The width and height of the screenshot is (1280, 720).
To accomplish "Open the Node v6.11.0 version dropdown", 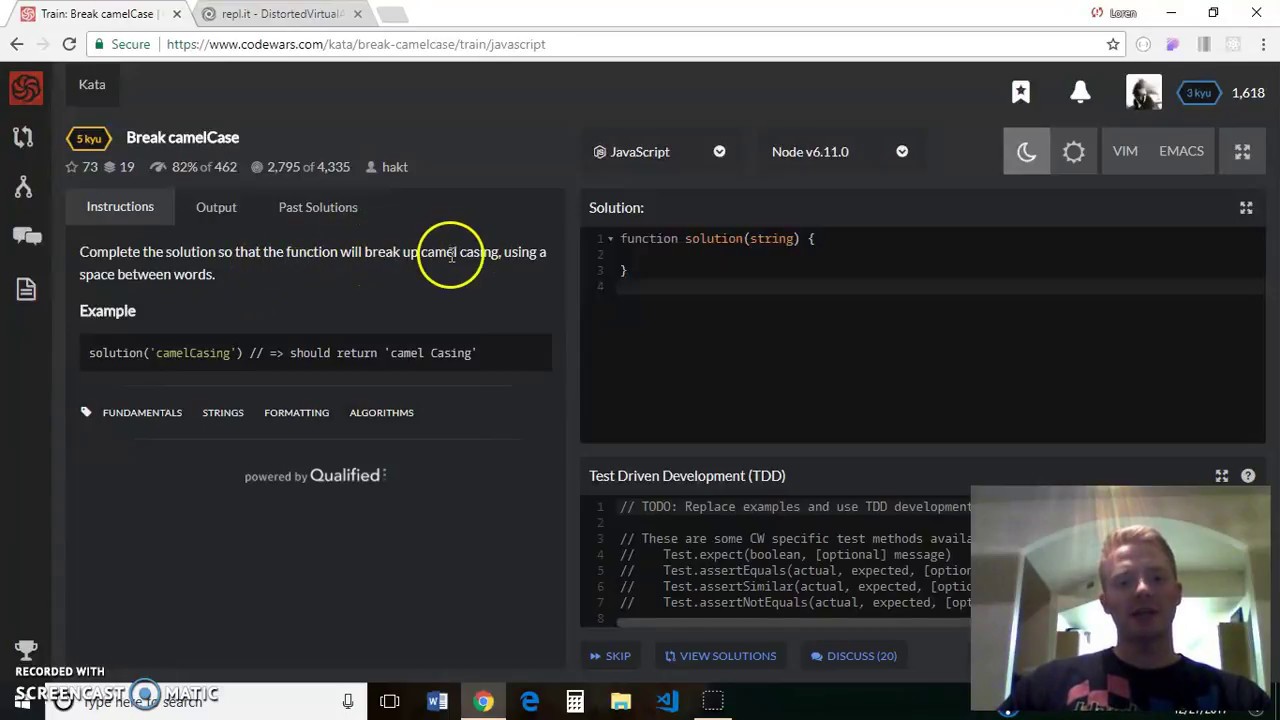I will coord(840,152).
